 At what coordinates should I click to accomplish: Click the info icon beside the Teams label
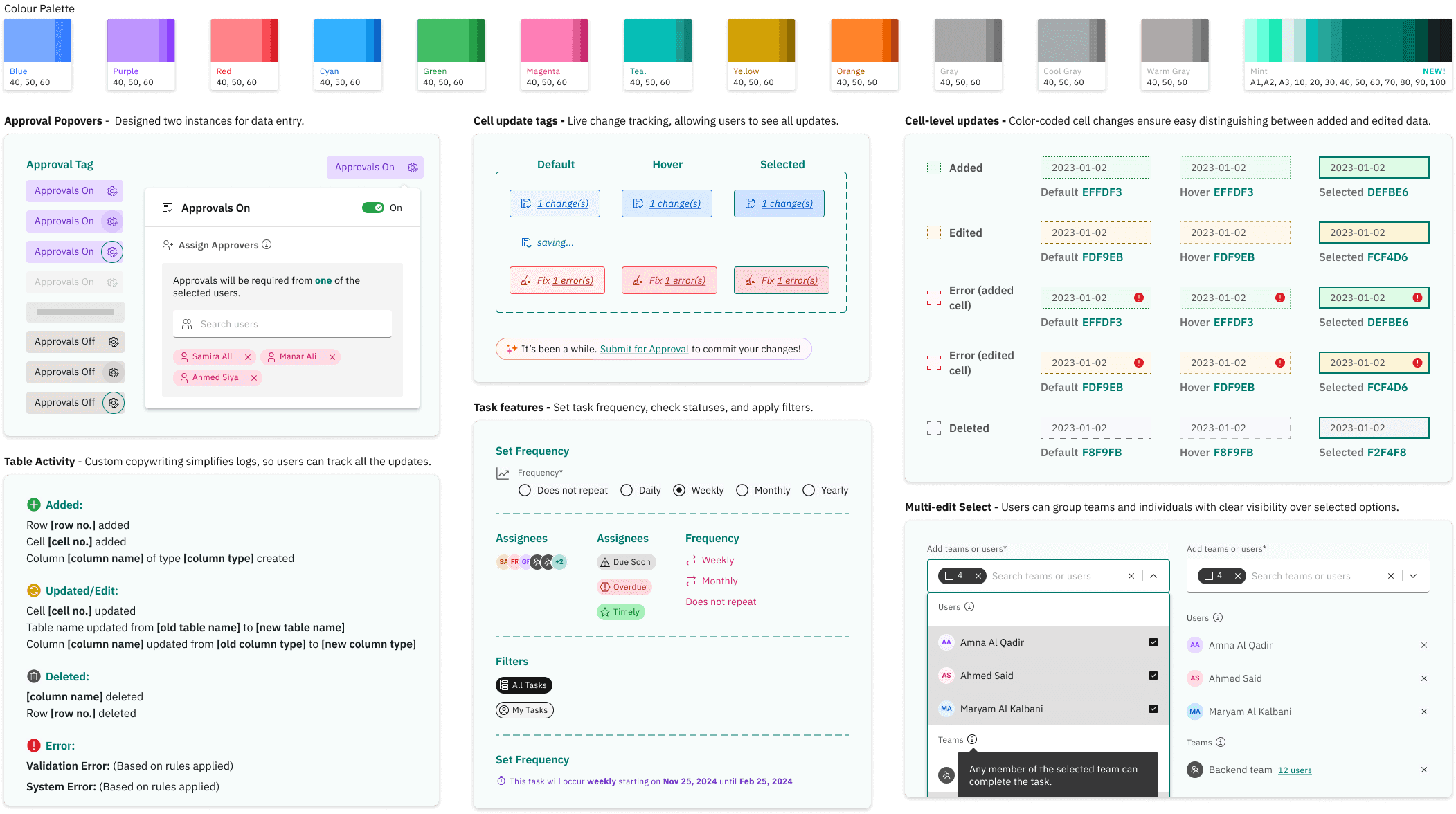972,739
